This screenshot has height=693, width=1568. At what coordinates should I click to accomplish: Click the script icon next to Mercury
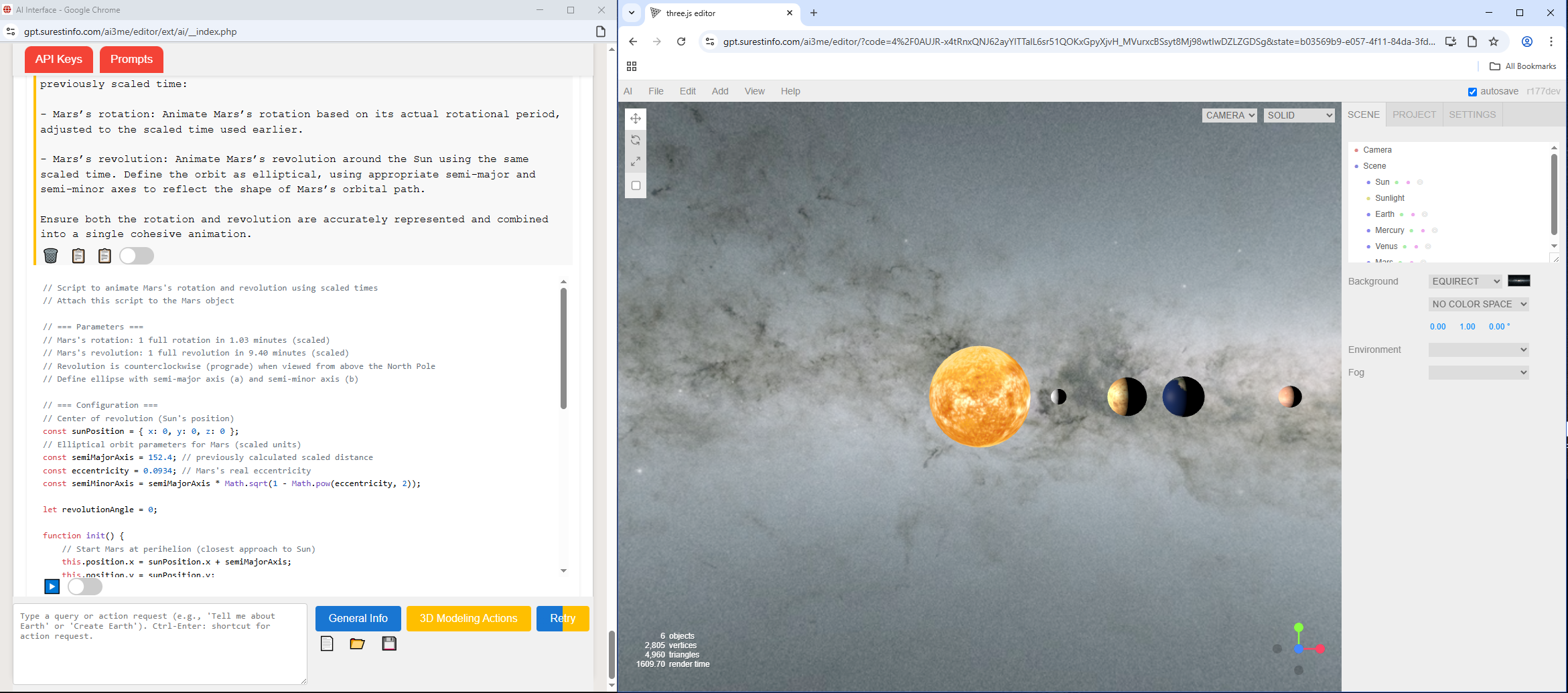pyautogui.click(x=1435, y=230)
